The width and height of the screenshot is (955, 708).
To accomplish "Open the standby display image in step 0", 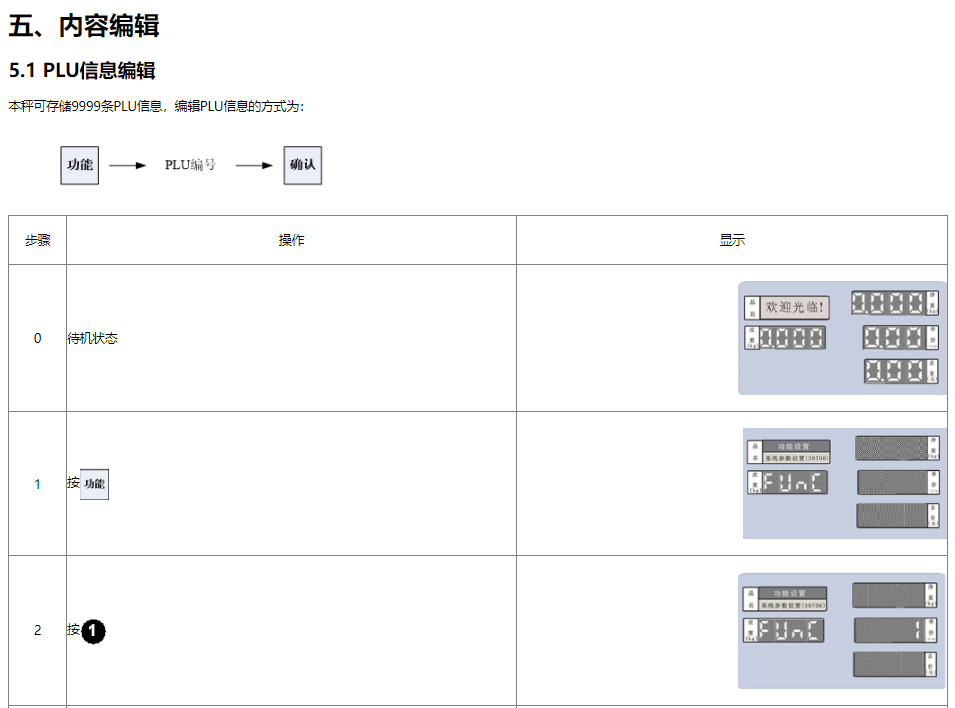I will click(x=842, y=338).
